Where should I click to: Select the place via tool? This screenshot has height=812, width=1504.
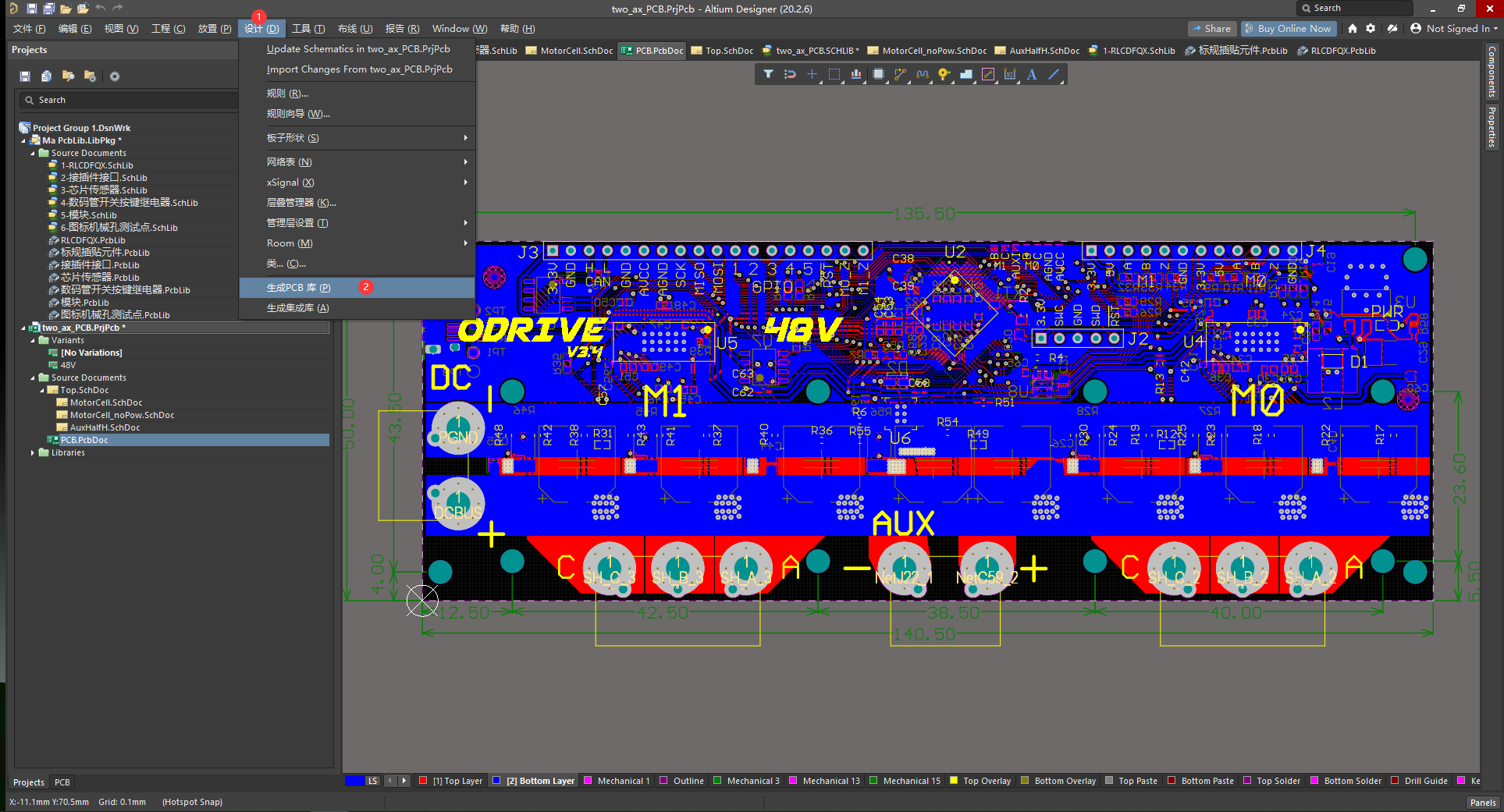tap(944, 74)
